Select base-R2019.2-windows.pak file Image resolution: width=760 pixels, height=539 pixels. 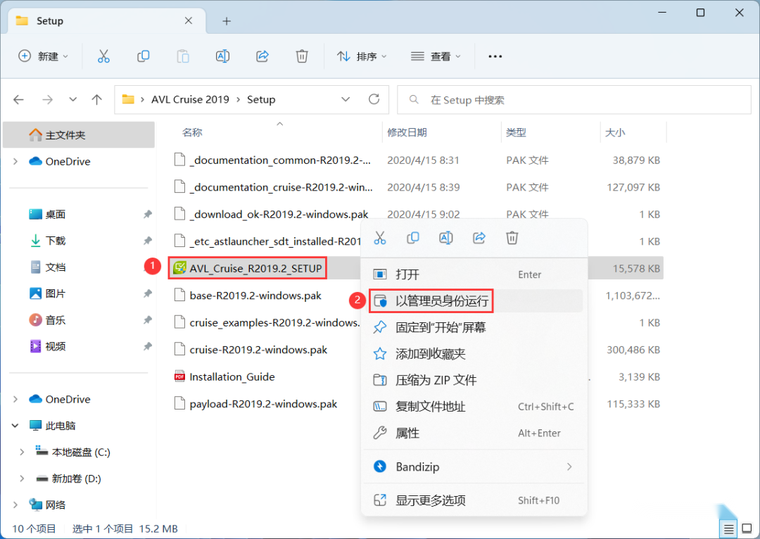point(255,296)
